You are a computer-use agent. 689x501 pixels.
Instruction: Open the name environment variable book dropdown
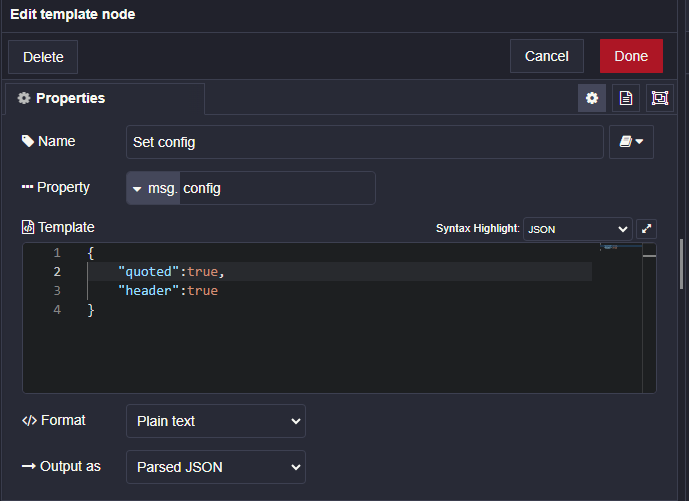pos(631,142)
